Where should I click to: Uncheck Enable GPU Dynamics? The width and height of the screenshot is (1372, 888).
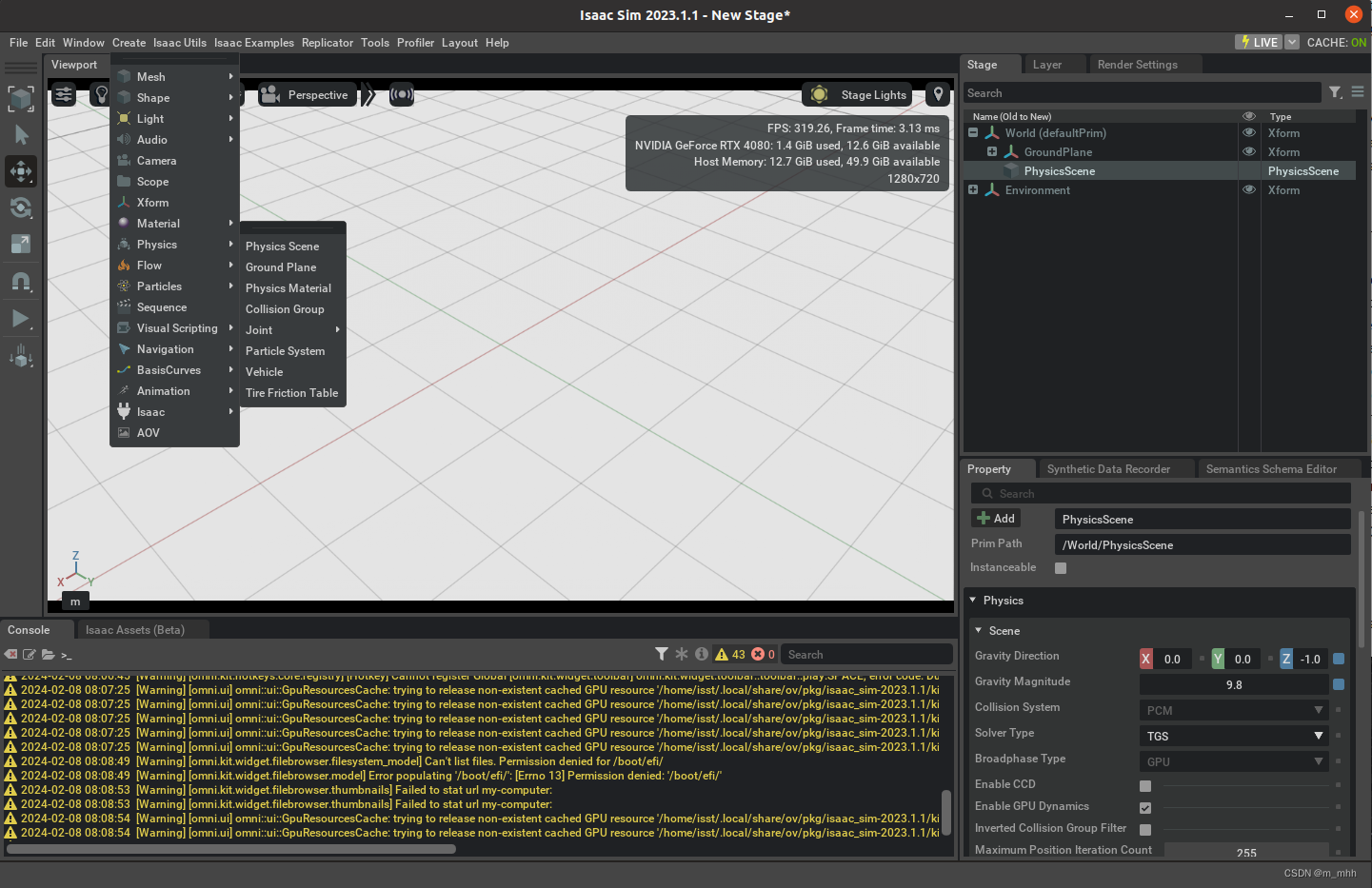(1145, 806)
